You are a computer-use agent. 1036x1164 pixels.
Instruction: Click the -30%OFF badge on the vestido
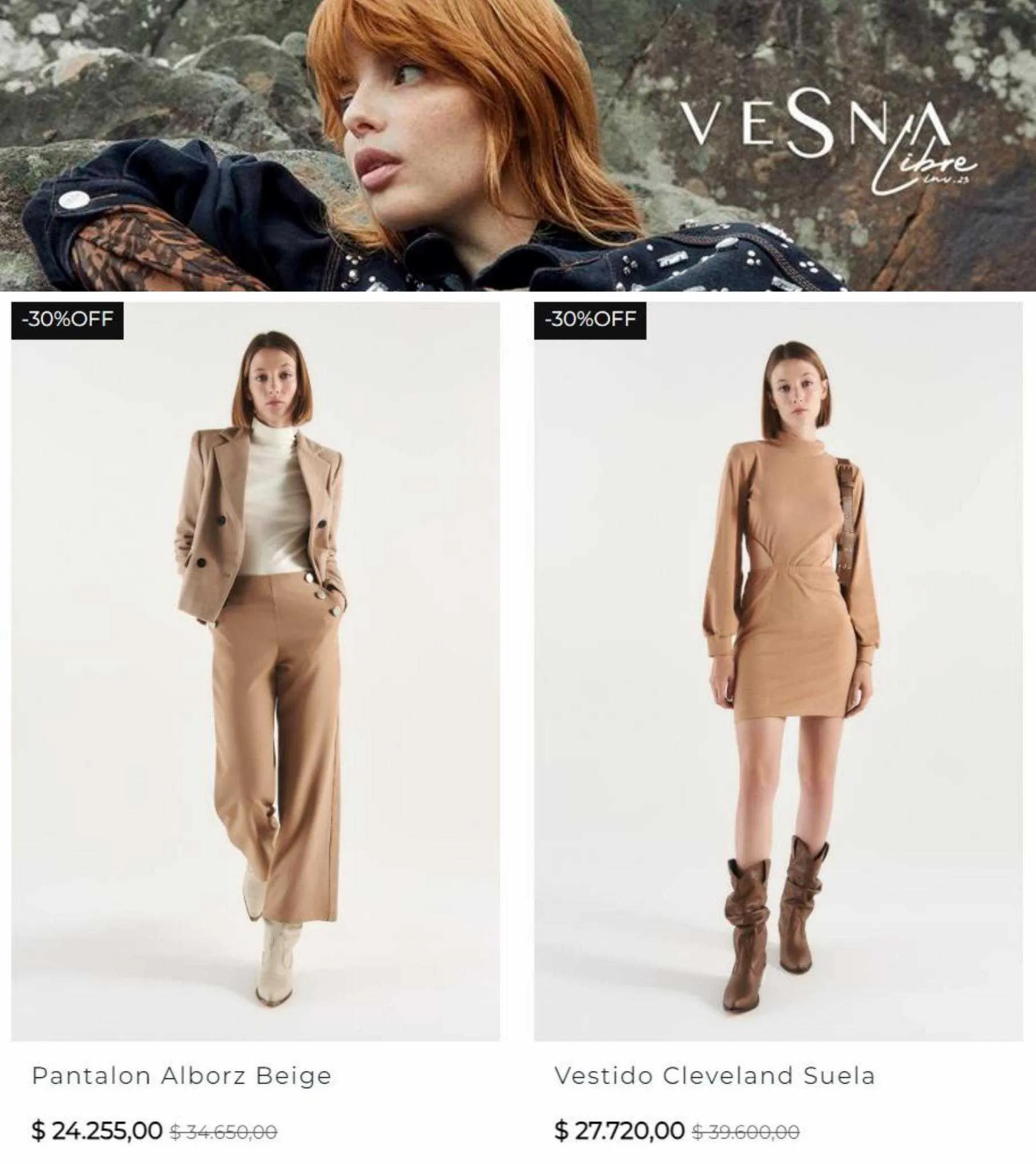pyautogui.click(x=590, y=320)
